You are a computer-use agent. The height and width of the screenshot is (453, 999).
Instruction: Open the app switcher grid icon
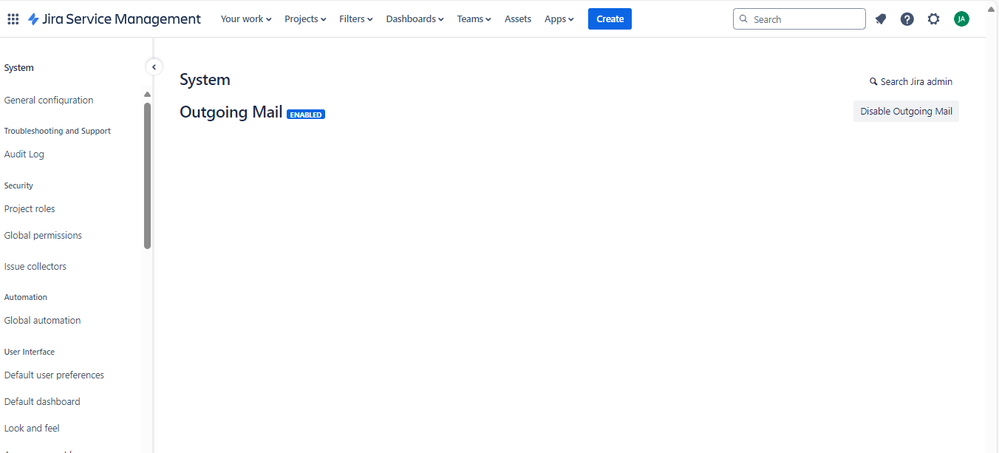13,19
